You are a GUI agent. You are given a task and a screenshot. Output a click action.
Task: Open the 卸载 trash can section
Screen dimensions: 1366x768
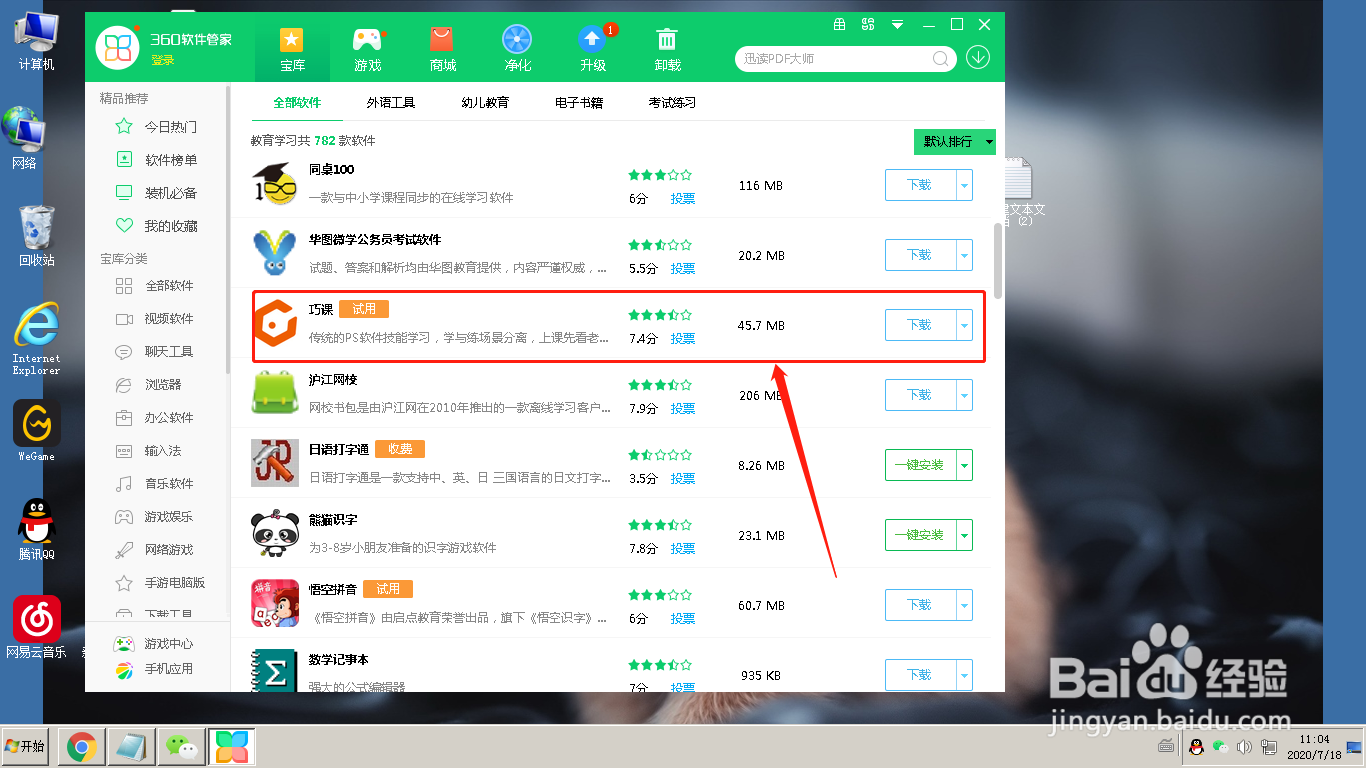pos(667,48)
